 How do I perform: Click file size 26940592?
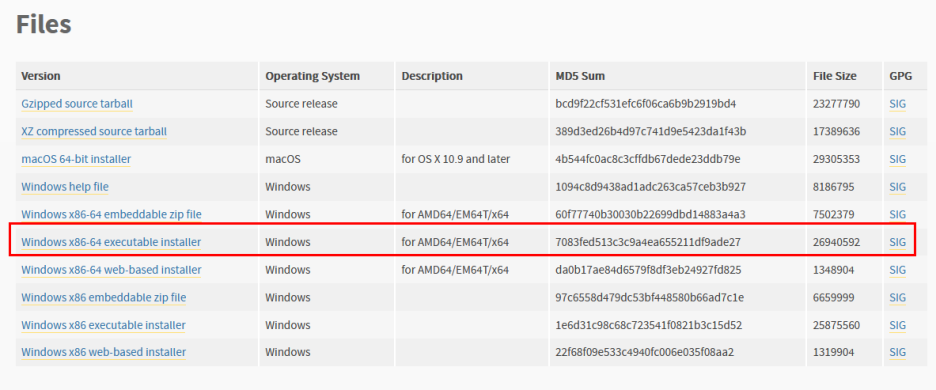pos(836,242)
